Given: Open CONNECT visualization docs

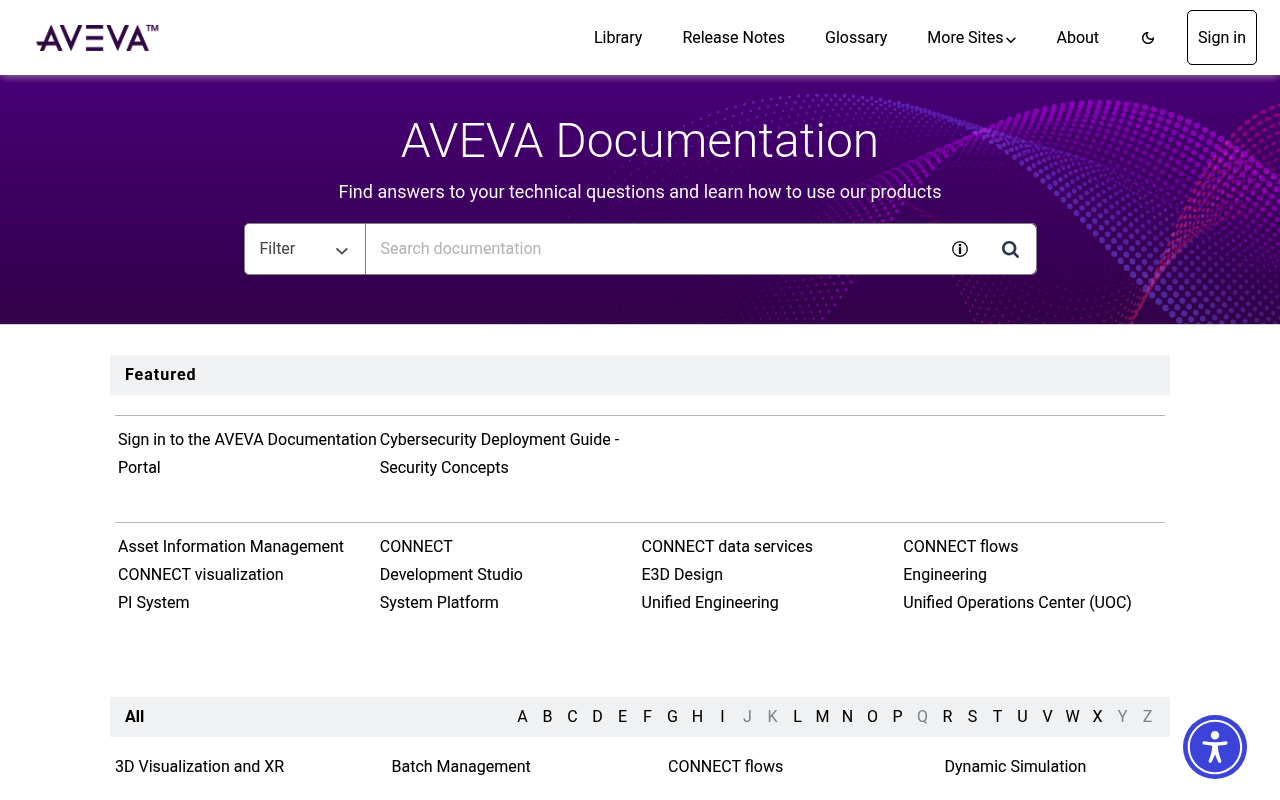Looking at the screenshot, I should [x=201, y=574].
